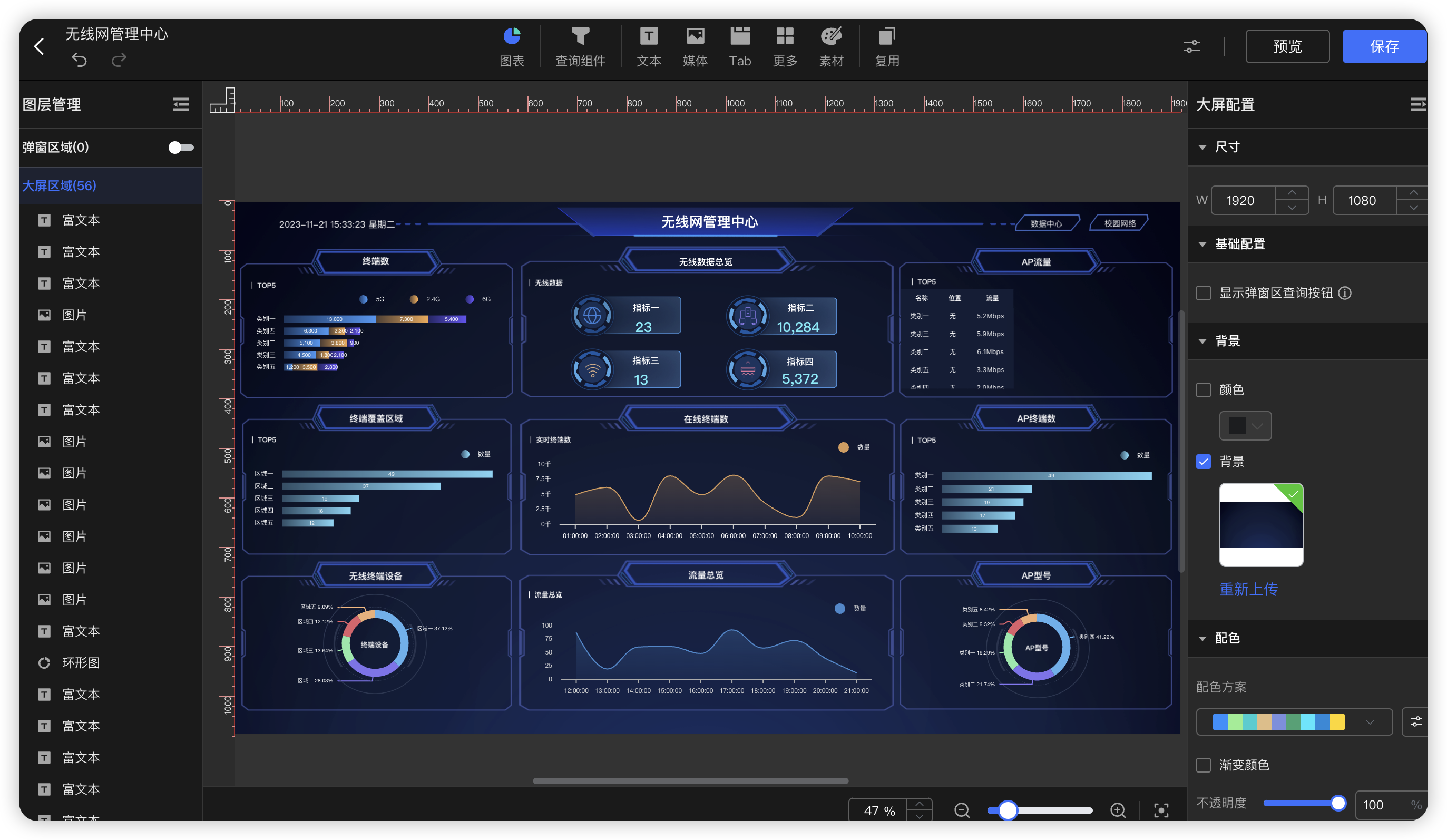Click 校园网络 button in the dashboard
This screenshot has width=1447, height=840.
tap(1119, 223)
